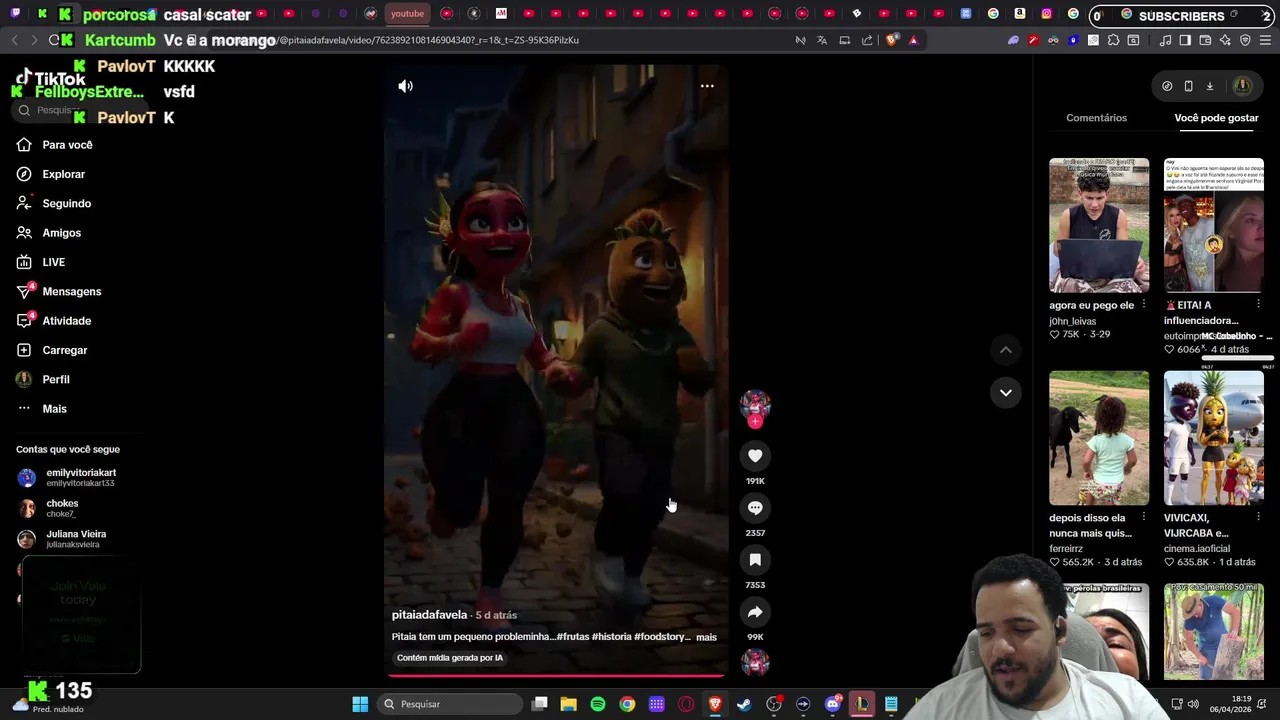Open Brave Rewards triangle icon
Image resolution: width=1280 pixels, height=720 pixels.
click(913, 40)
